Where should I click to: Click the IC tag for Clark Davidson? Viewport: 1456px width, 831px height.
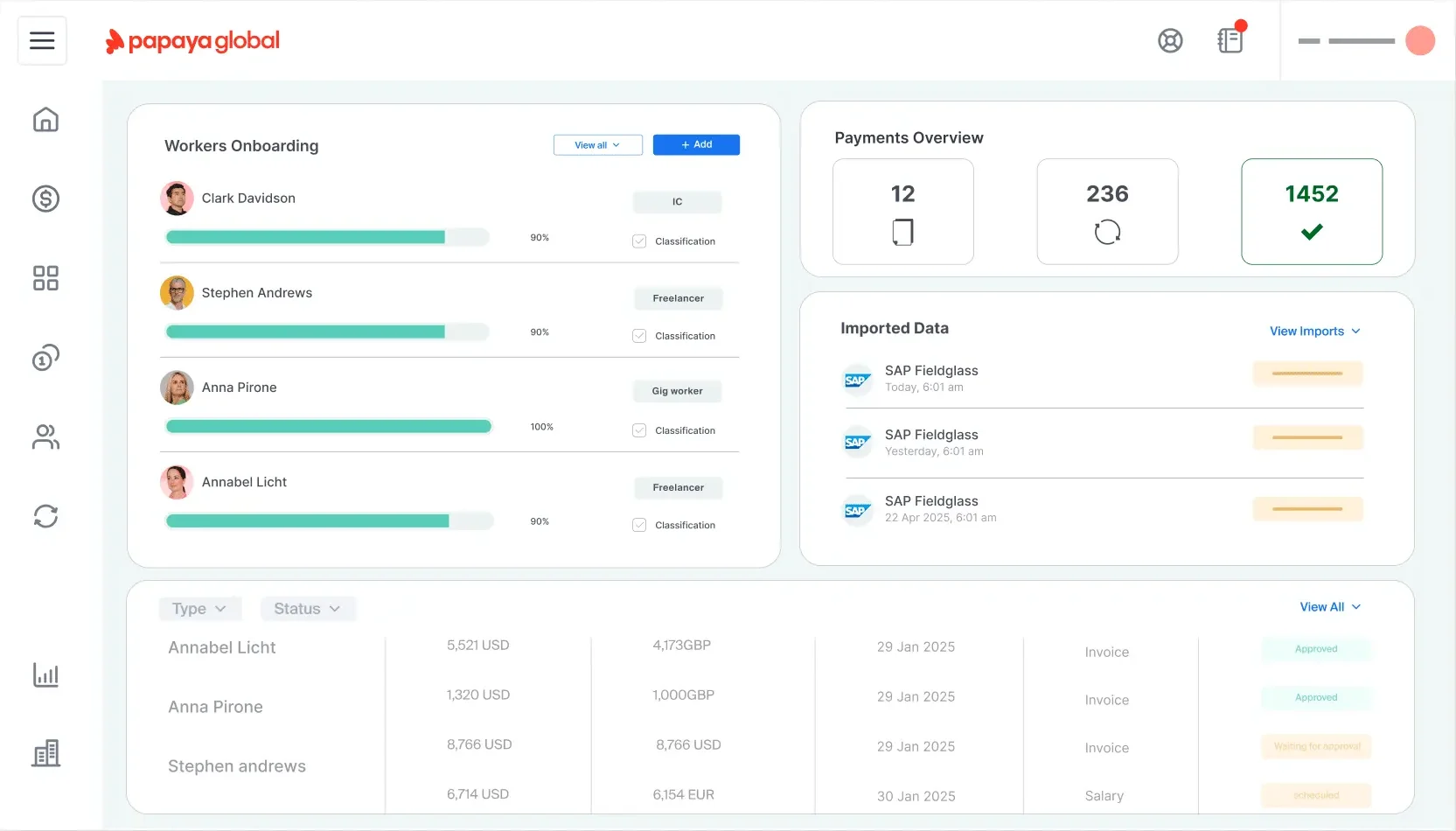click(x=678, y=202)
